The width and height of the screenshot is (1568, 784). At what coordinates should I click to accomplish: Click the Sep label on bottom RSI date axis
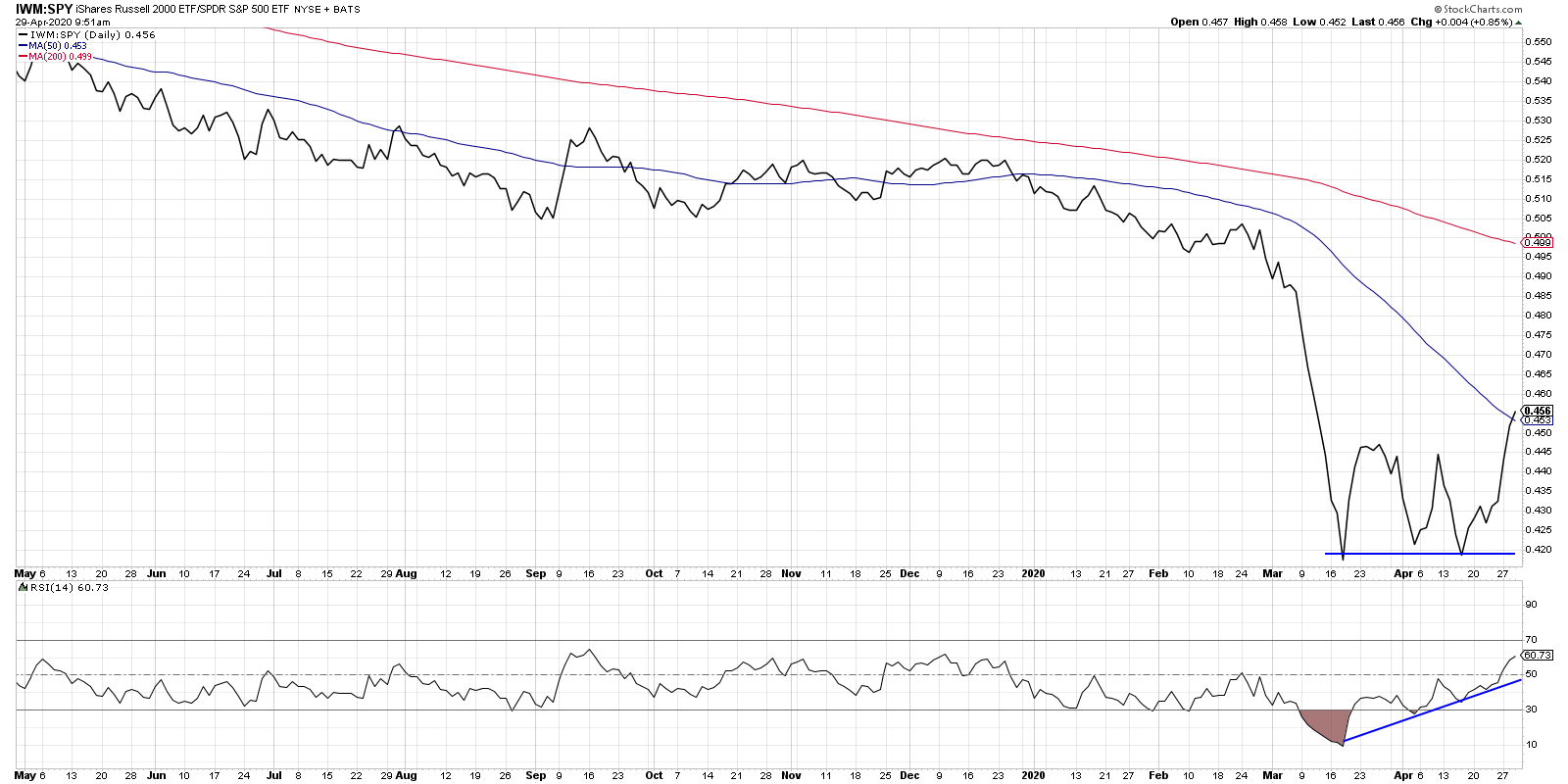point(535,775)
